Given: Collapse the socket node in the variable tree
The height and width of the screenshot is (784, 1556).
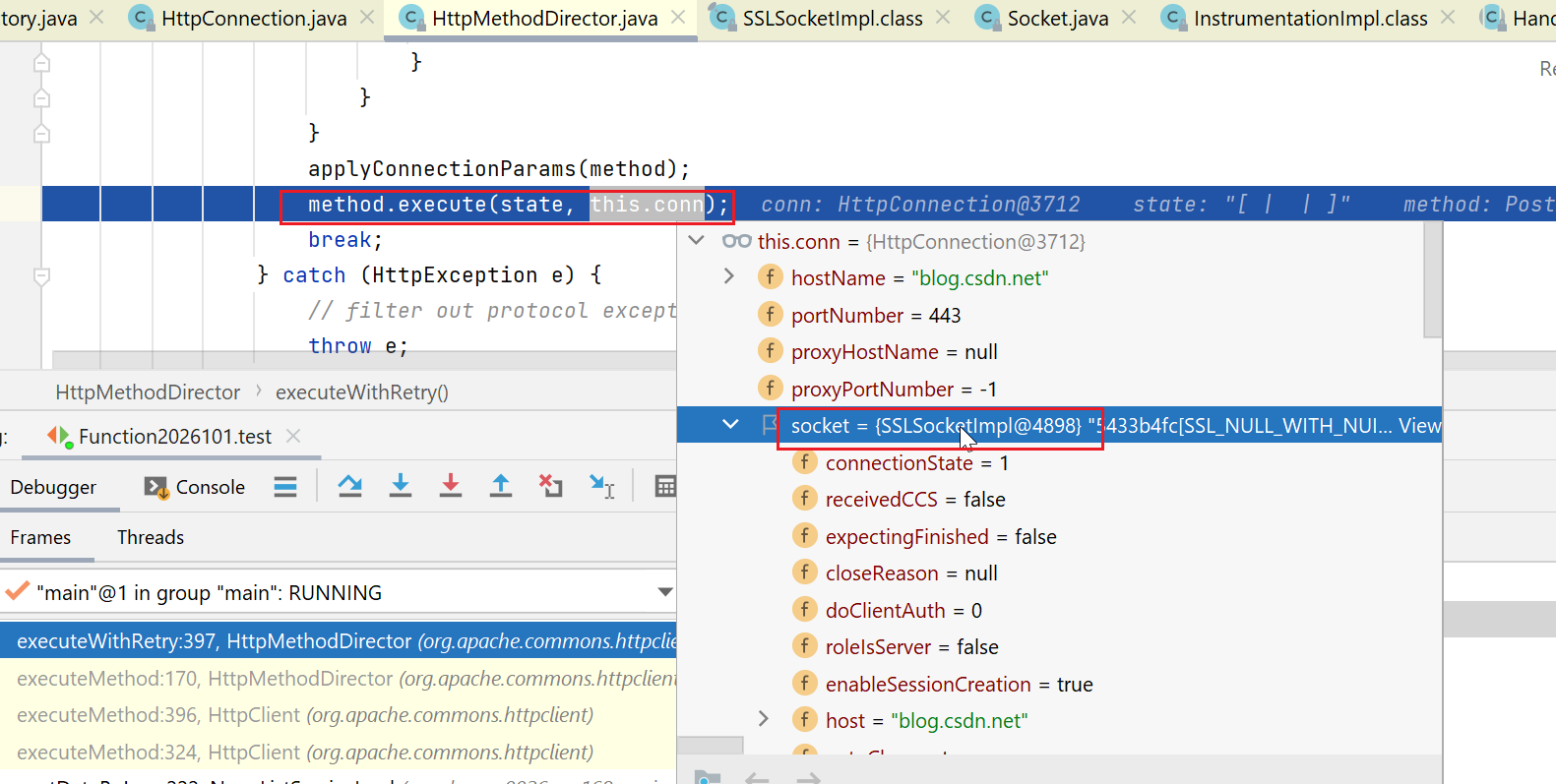Looking at the screenshot, I should (x=730, y=425).
